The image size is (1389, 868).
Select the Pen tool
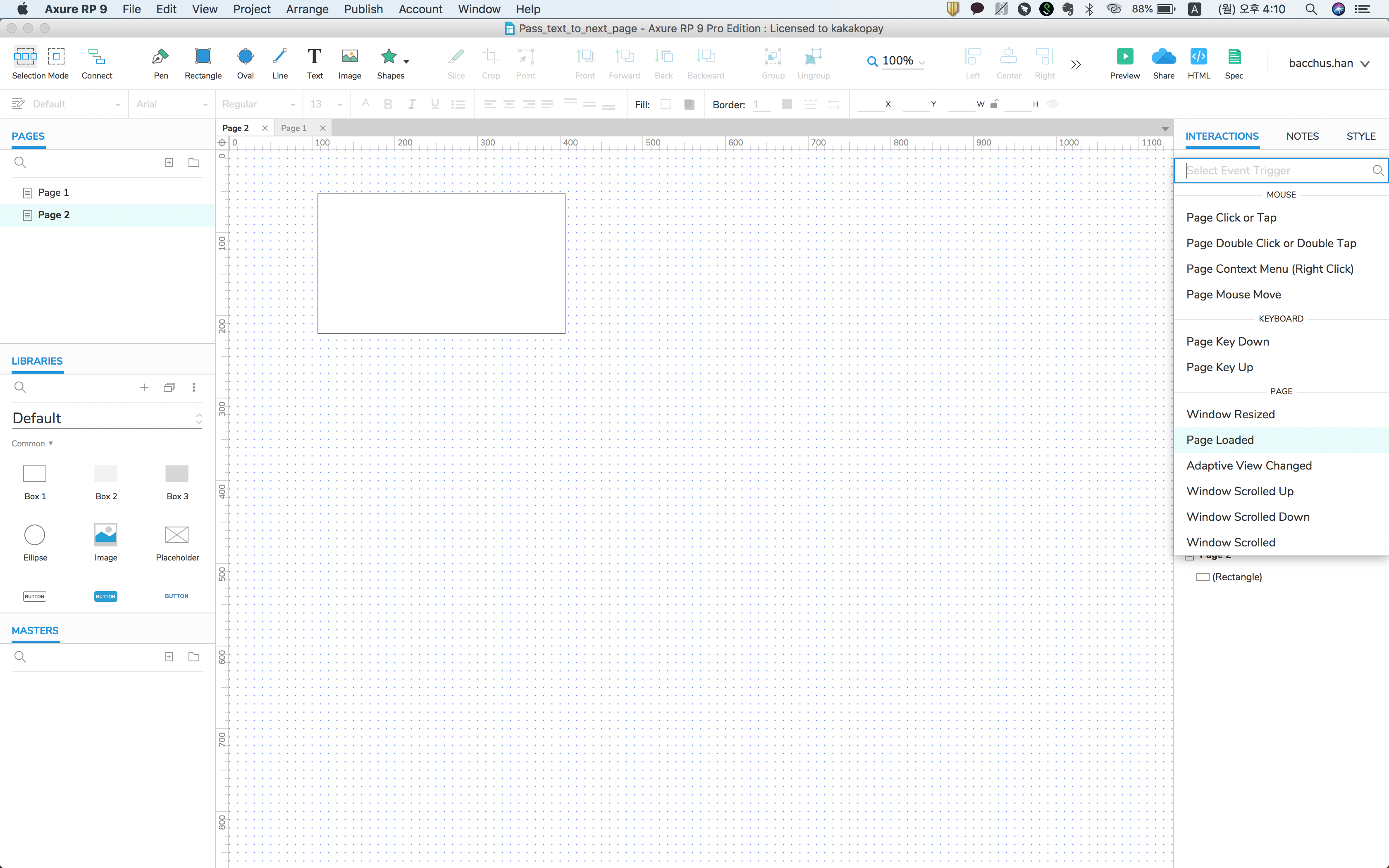[x=160, y=57]
